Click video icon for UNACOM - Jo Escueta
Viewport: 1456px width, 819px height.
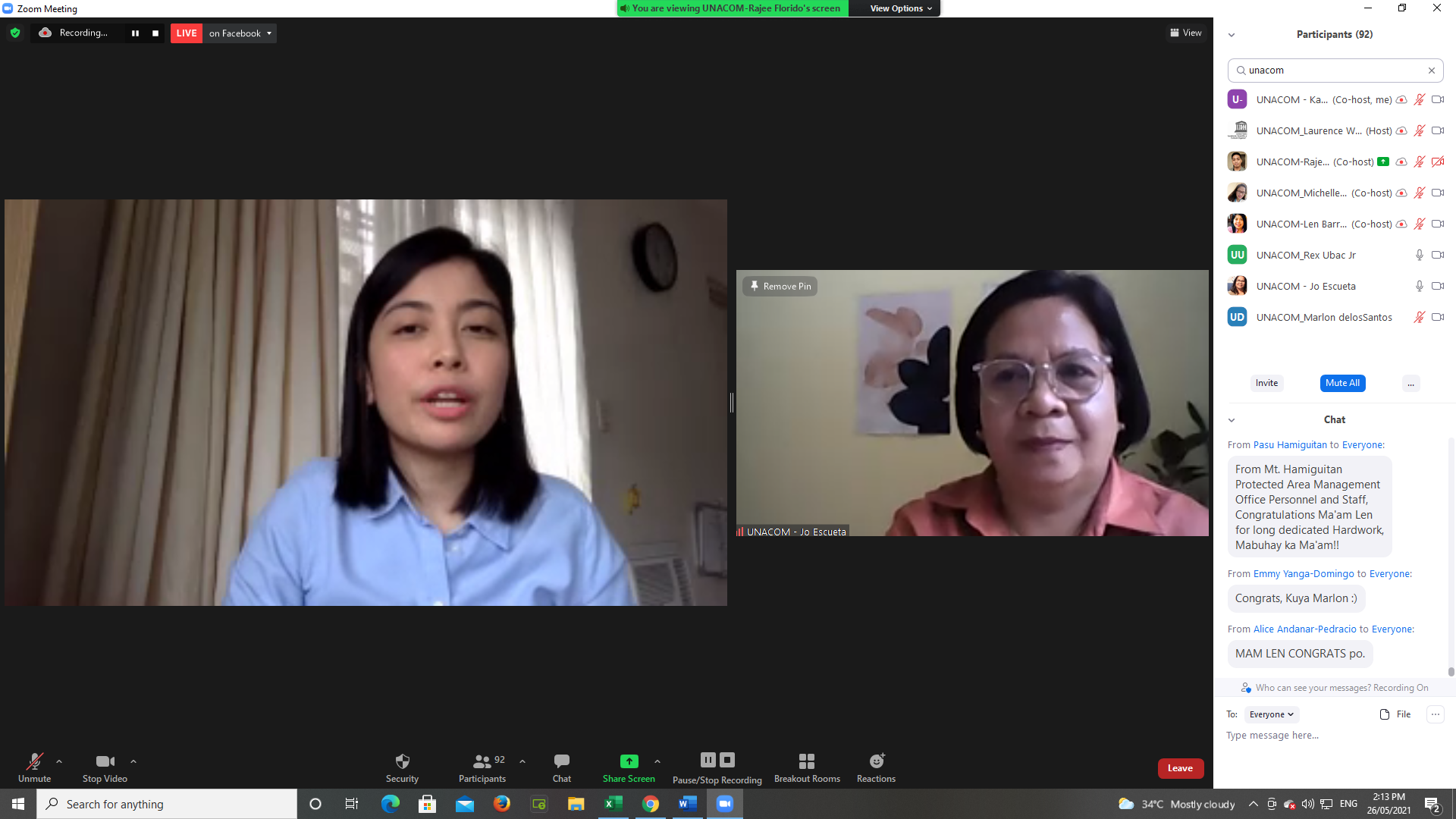pos(1438,286)
